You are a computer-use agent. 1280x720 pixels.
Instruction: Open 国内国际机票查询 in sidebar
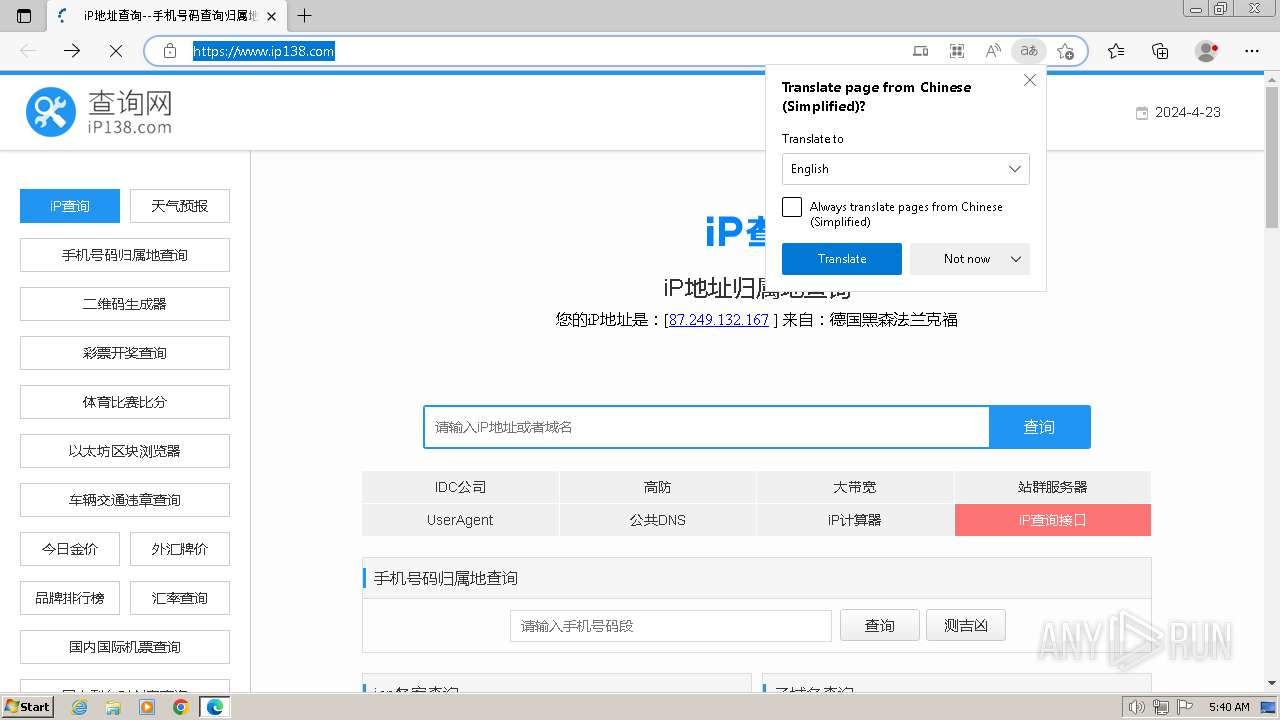(125, 647)
